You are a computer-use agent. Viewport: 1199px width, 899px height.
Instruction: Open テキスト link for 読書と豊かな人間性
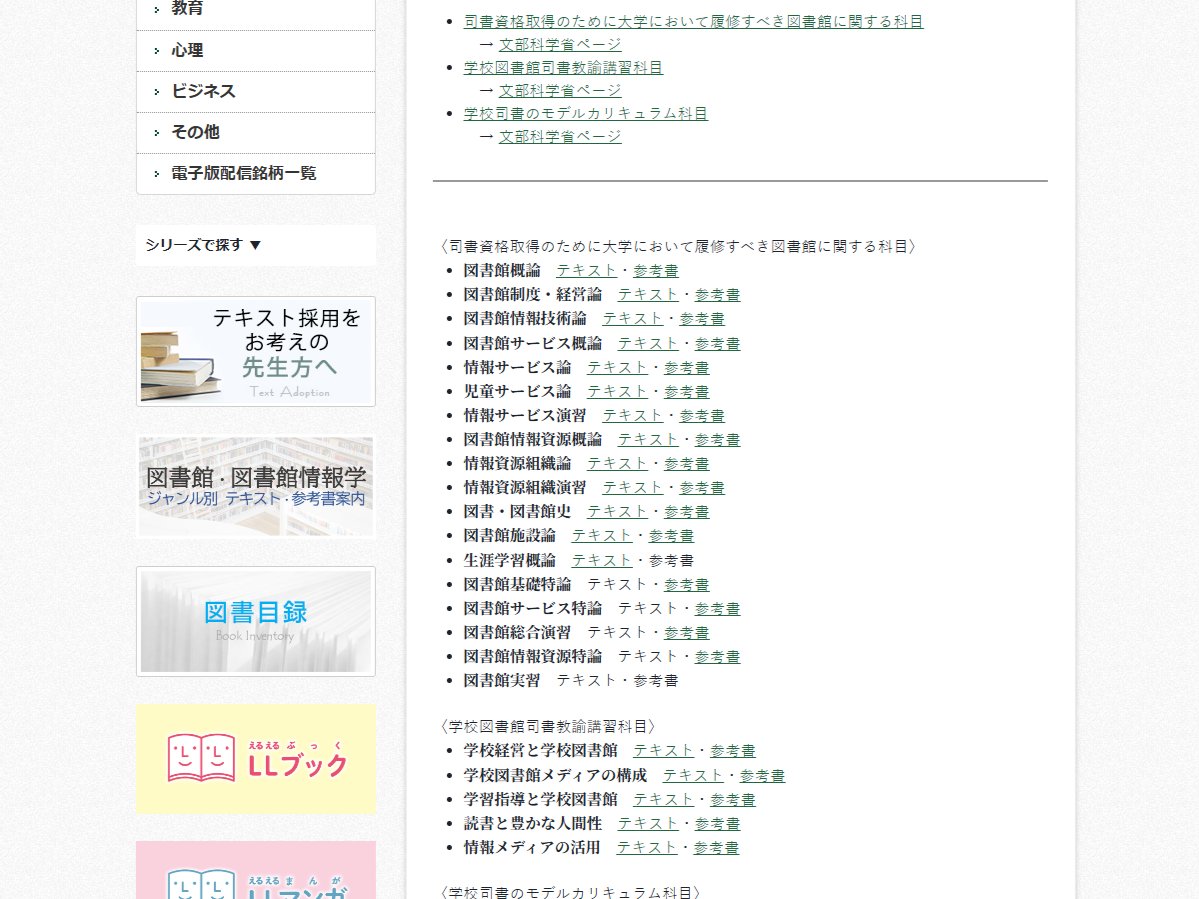coord(648,823)
